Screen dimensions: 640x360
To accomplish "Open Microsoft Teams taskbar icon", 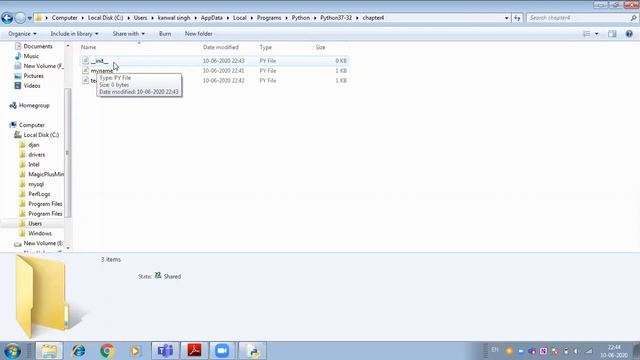I will click(x=165, y=351).
